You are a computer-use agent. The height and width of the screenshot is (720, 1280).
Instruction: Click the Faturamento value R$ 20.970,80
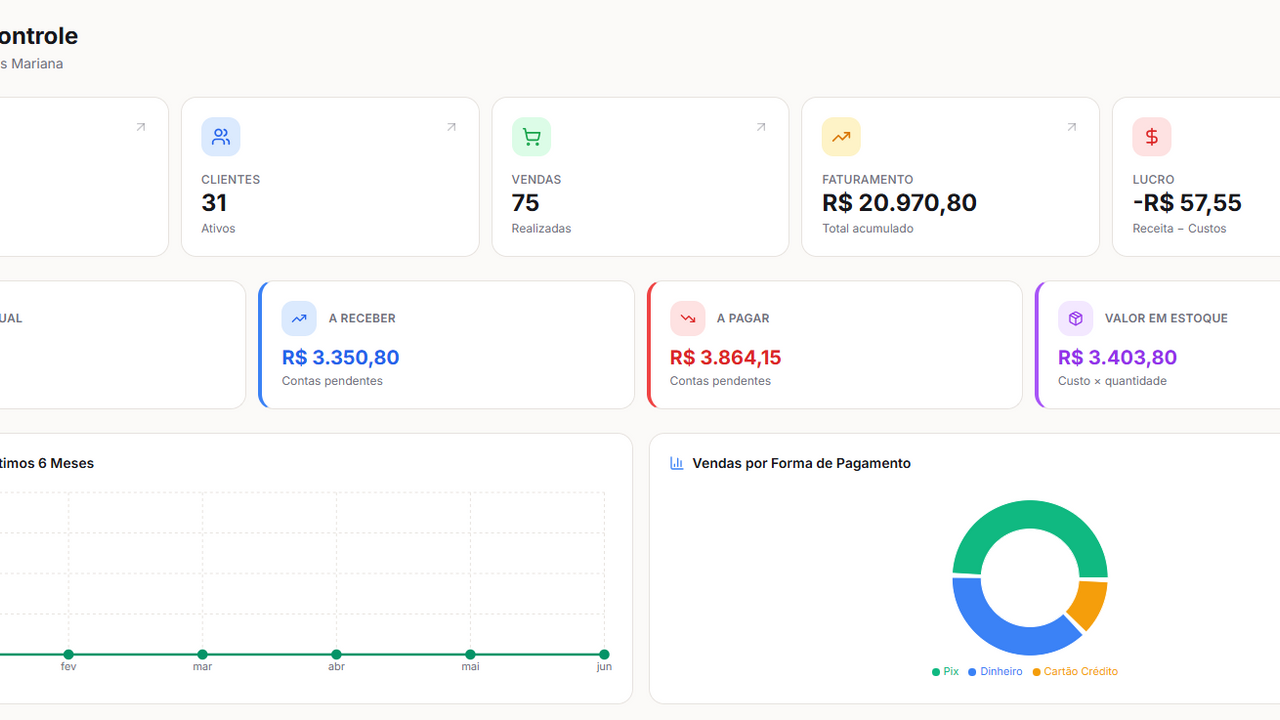[899, 203]
